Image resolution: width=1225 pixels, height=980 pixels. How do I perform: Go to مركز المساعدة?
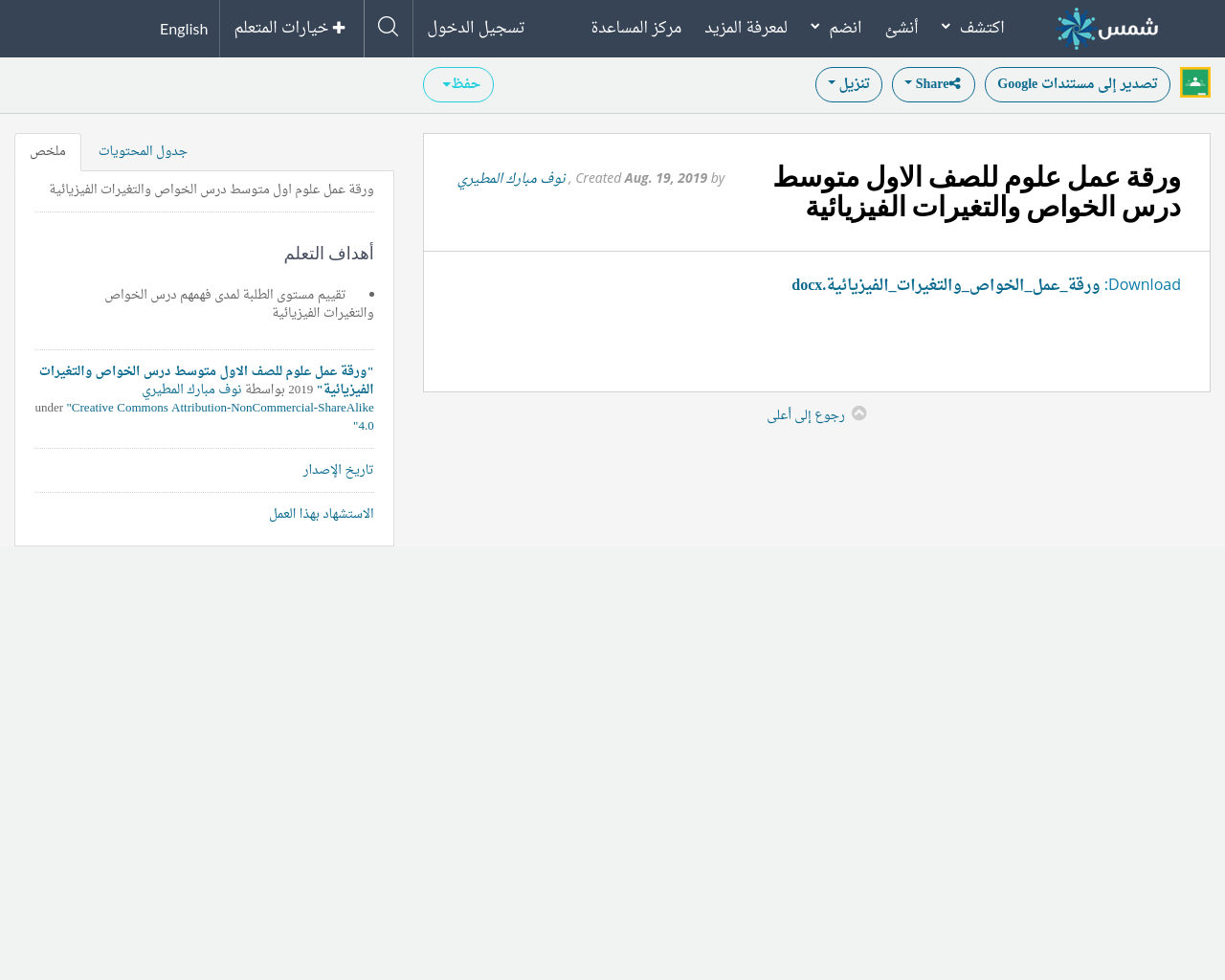click(636, 27)
